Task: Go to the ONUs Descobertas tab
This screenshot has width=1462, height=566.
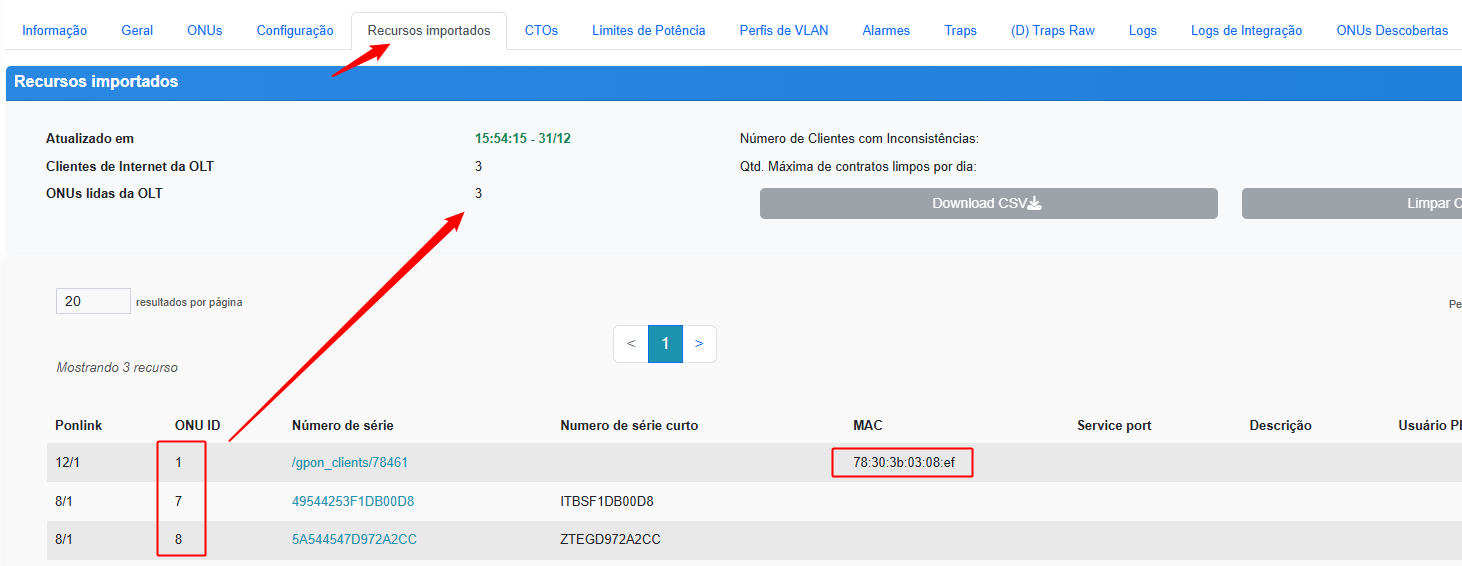Action: click(1392, 30)
